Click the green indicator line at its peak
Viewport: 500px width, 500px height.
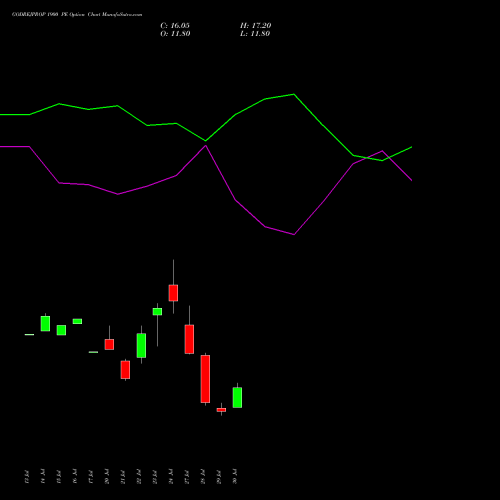pyautogui.click(x=294, y=94)
